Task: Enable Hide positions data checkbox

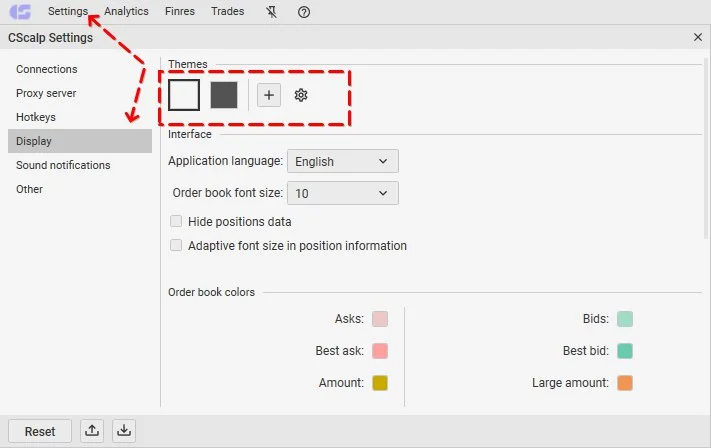Action: point(176,221)
